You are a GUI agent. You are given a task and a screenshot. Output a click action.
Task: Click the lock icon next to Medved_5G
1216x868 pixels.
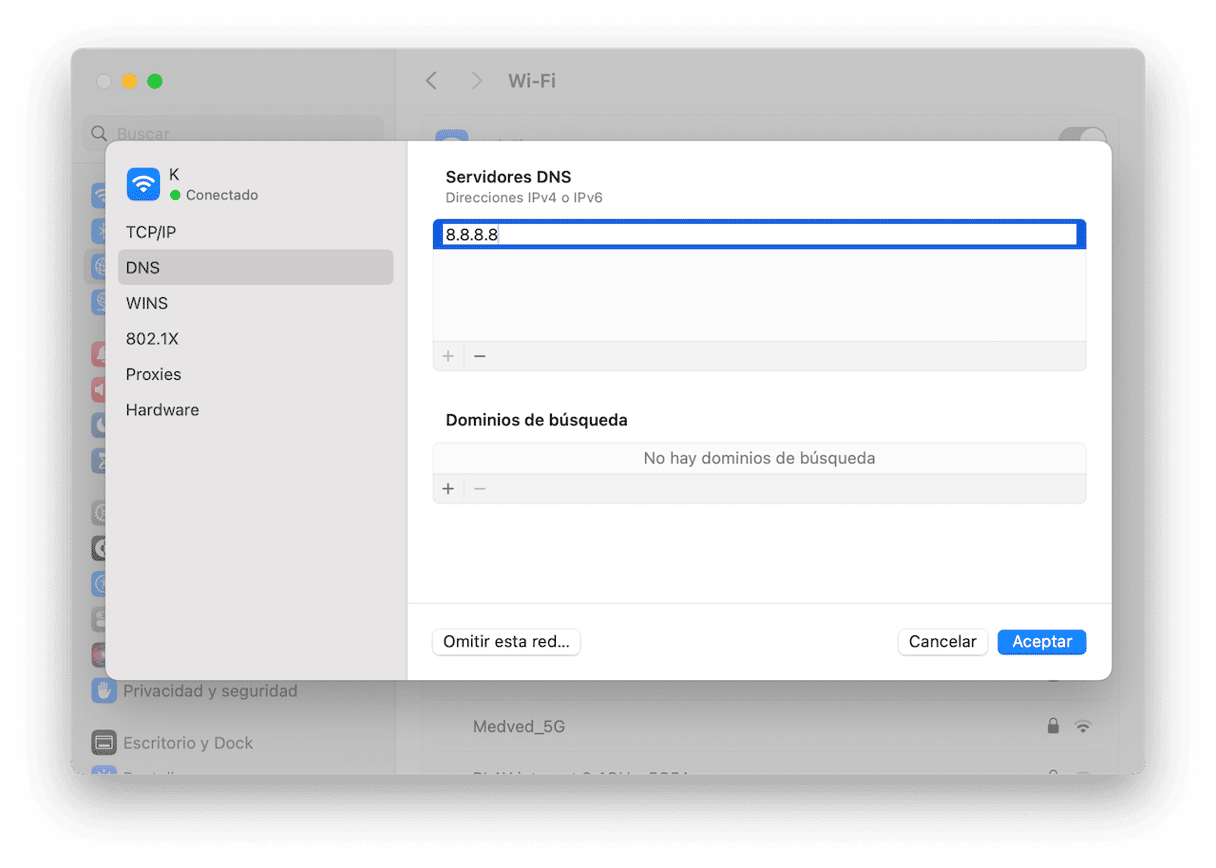(1052, 726)
